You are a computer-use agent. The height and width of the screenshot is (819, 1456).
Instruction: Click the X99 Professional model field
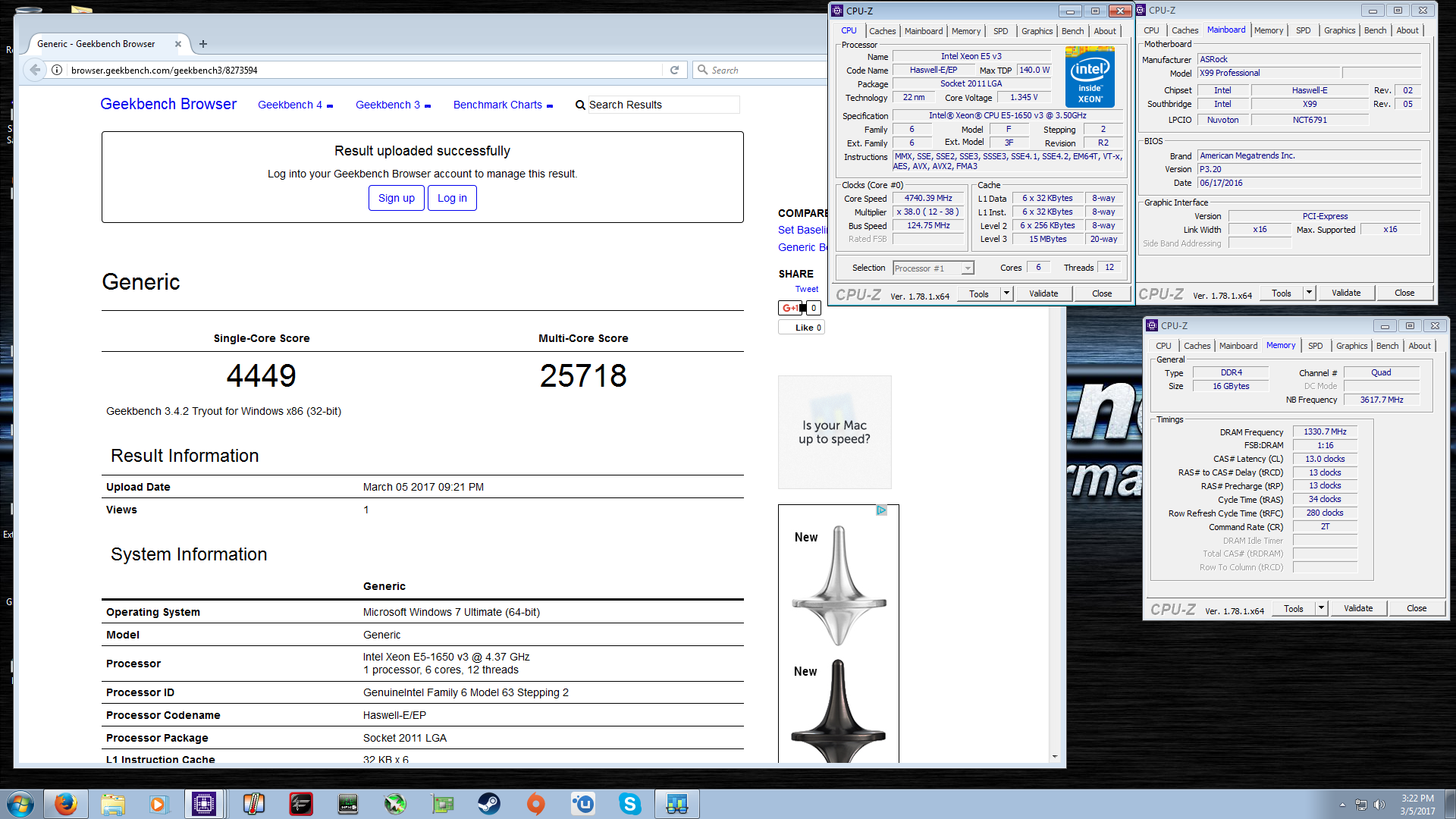(1269, 73)
